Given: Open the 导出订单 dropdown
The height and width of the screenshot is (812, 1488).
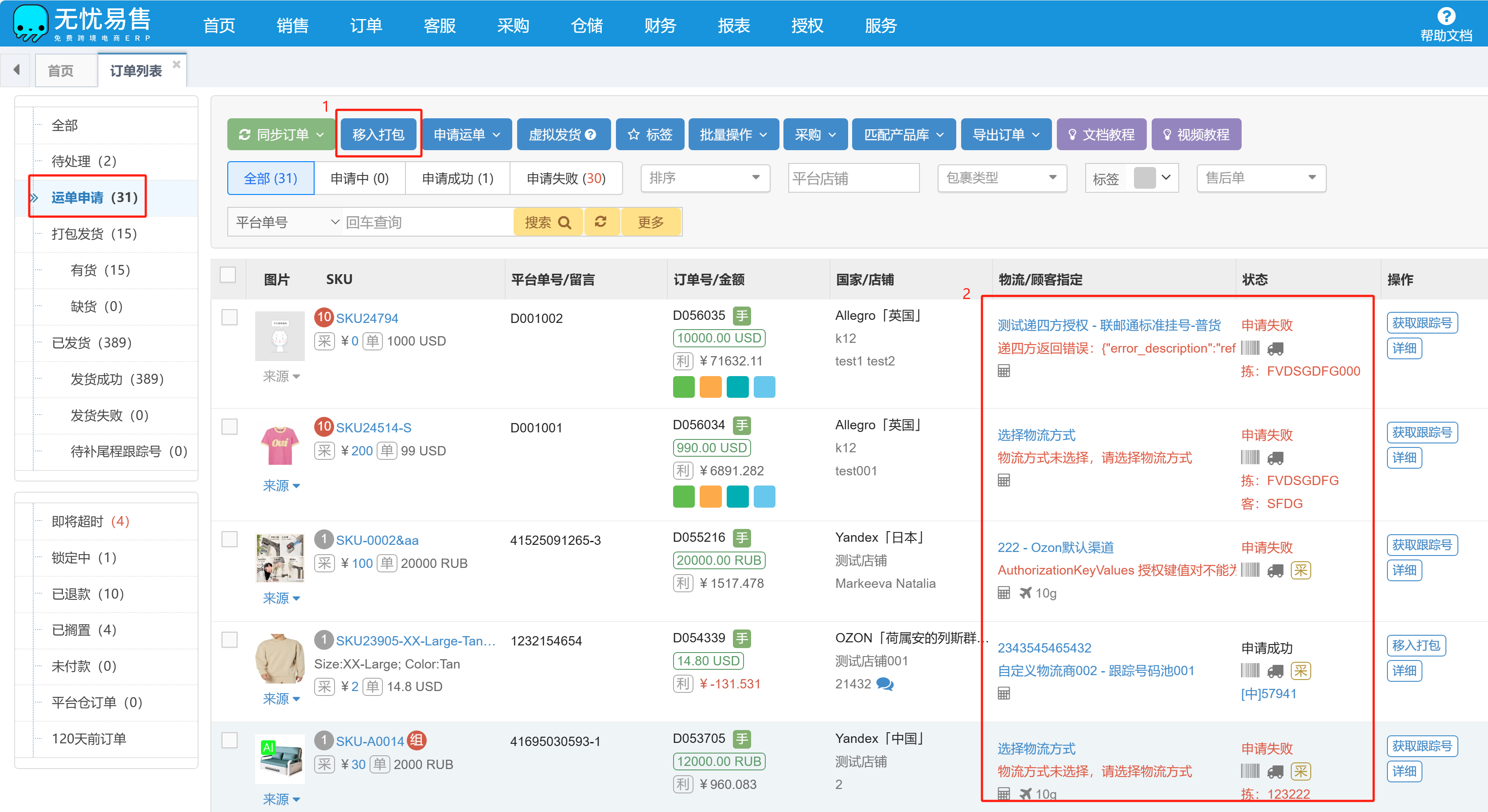Looking at the screenshot, I should point(1006,135).
